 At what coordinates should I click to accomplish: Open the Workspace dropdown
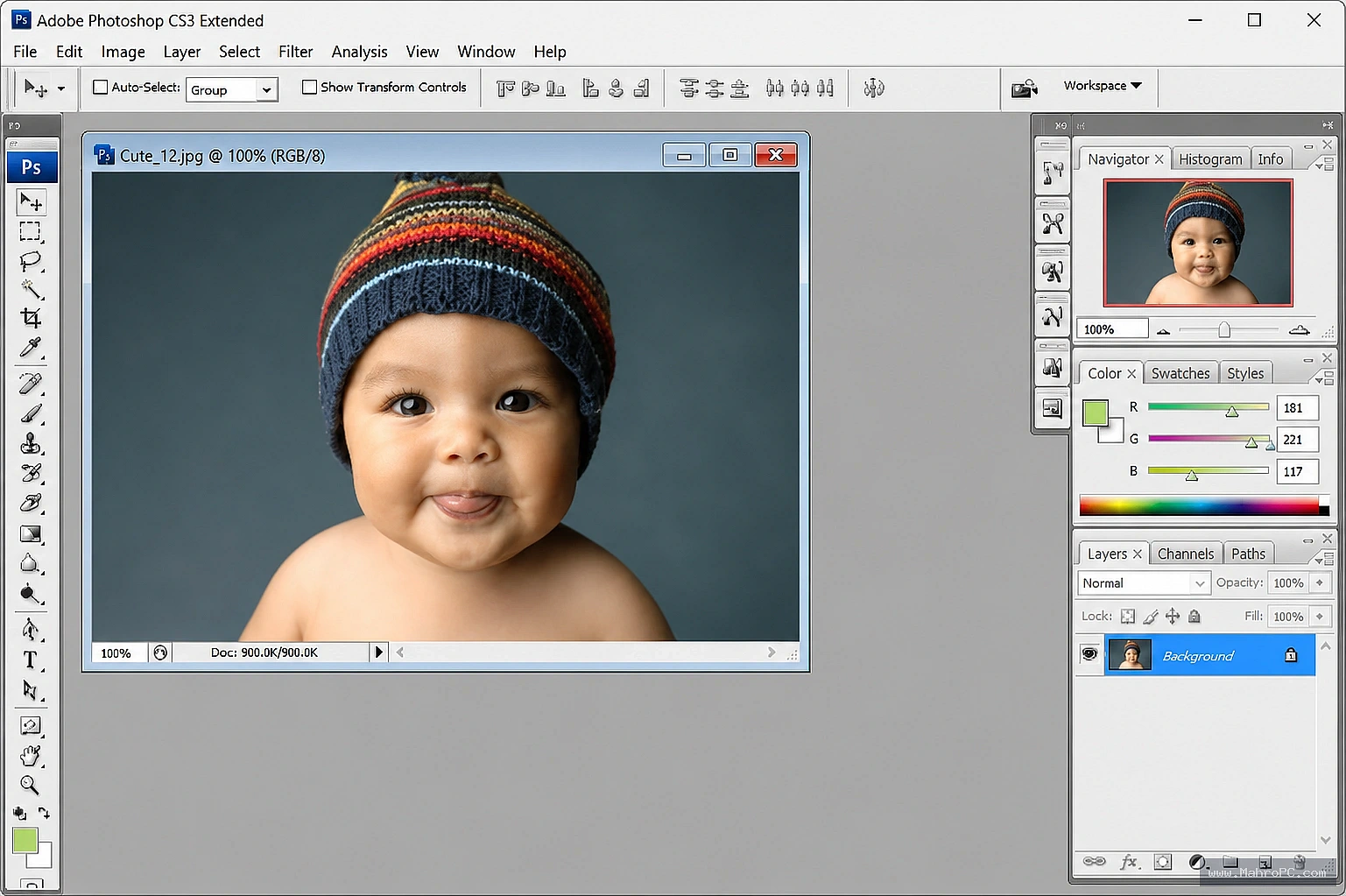[1103, 86]
